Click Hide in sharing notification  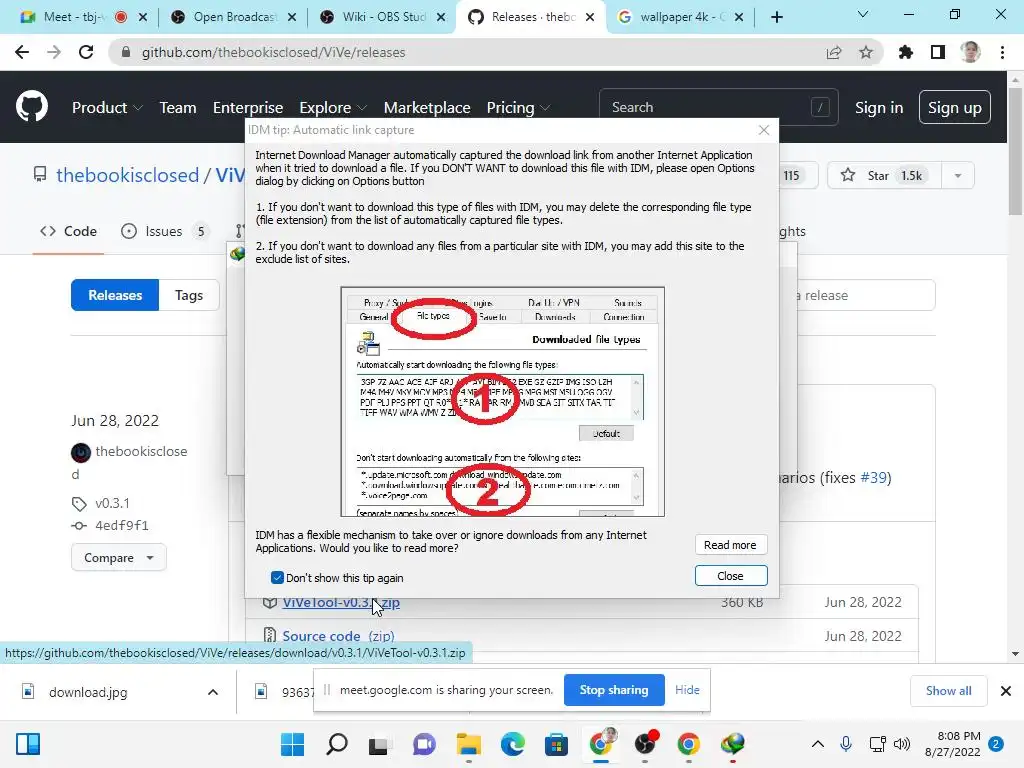(687, 690)
